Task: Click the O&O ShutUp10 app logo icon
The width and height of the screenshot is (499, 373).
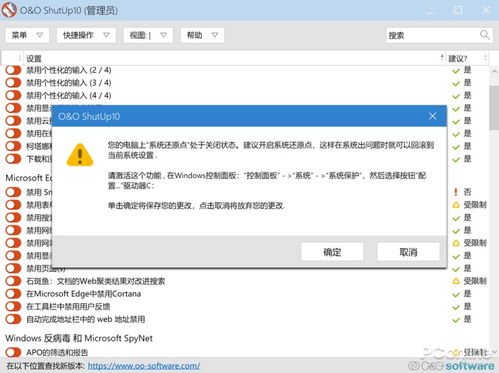Action: (9, 10)
